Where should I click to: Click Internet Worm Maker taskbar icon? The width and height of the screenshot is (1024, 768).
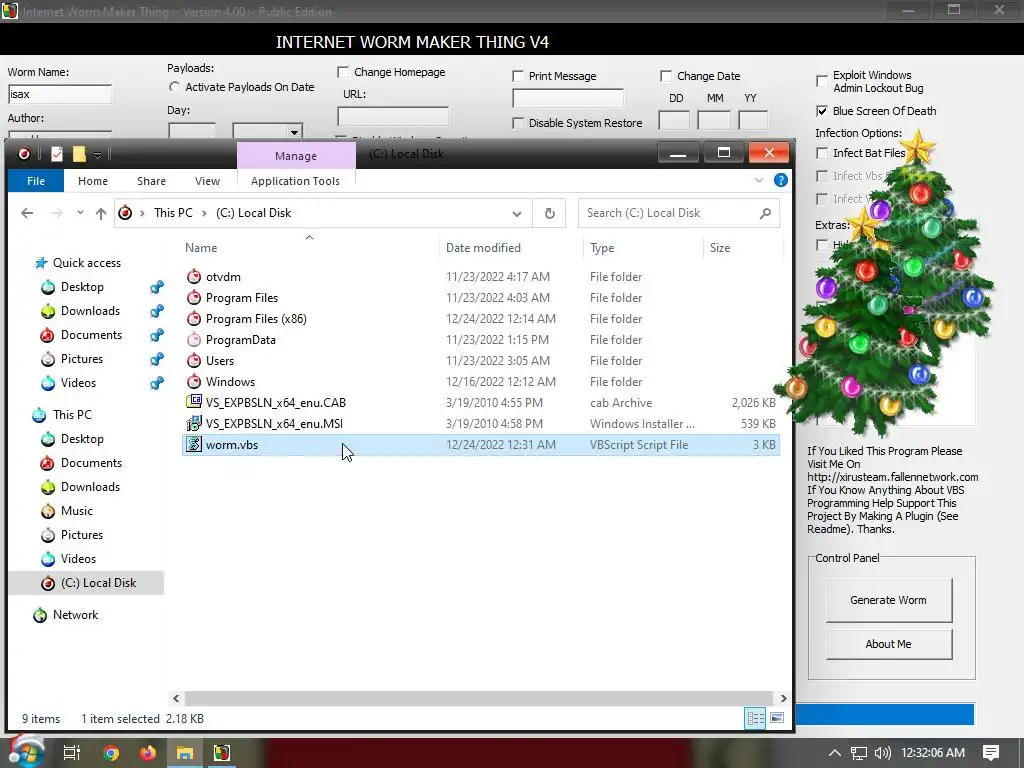[x=222, y=753]
